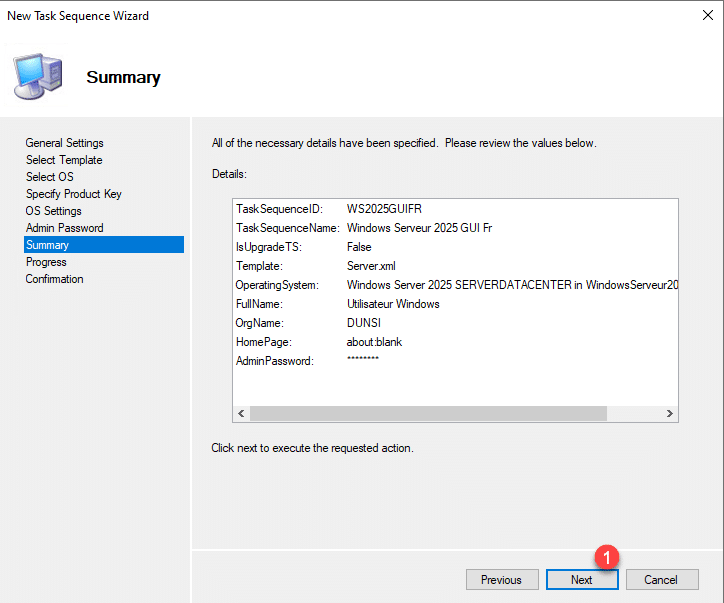Click the Confirmation step in sidebar

click(x=54, y=279)
